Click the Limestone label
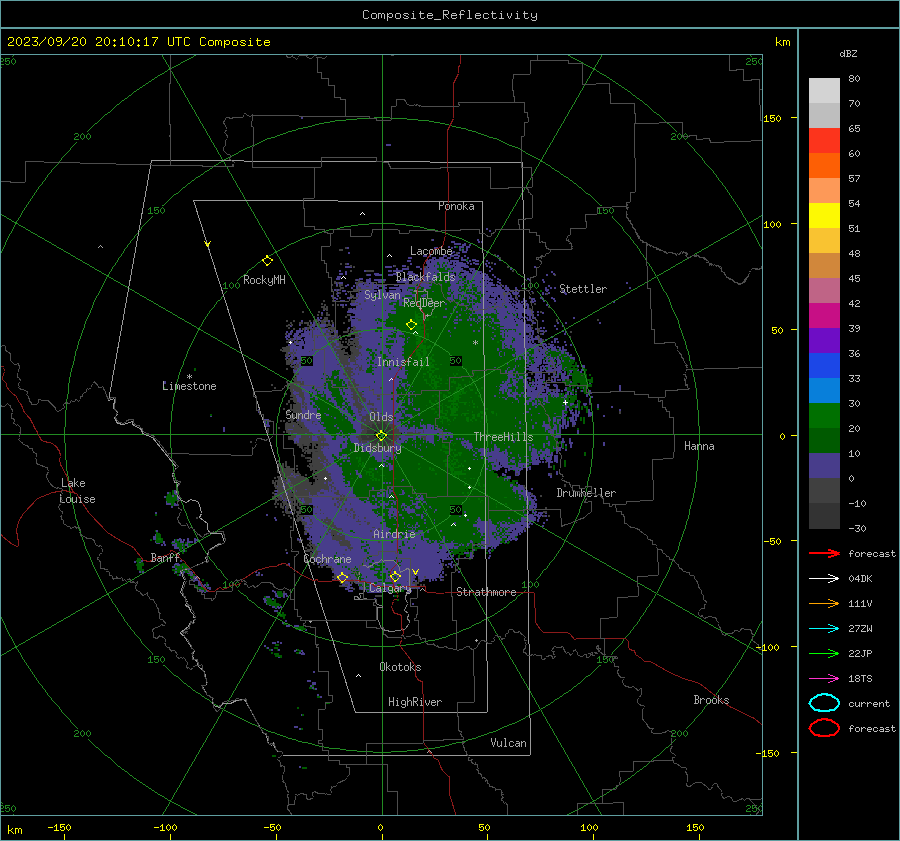The height and width of the screenshot is (841, 900). (x=189, y=386)
